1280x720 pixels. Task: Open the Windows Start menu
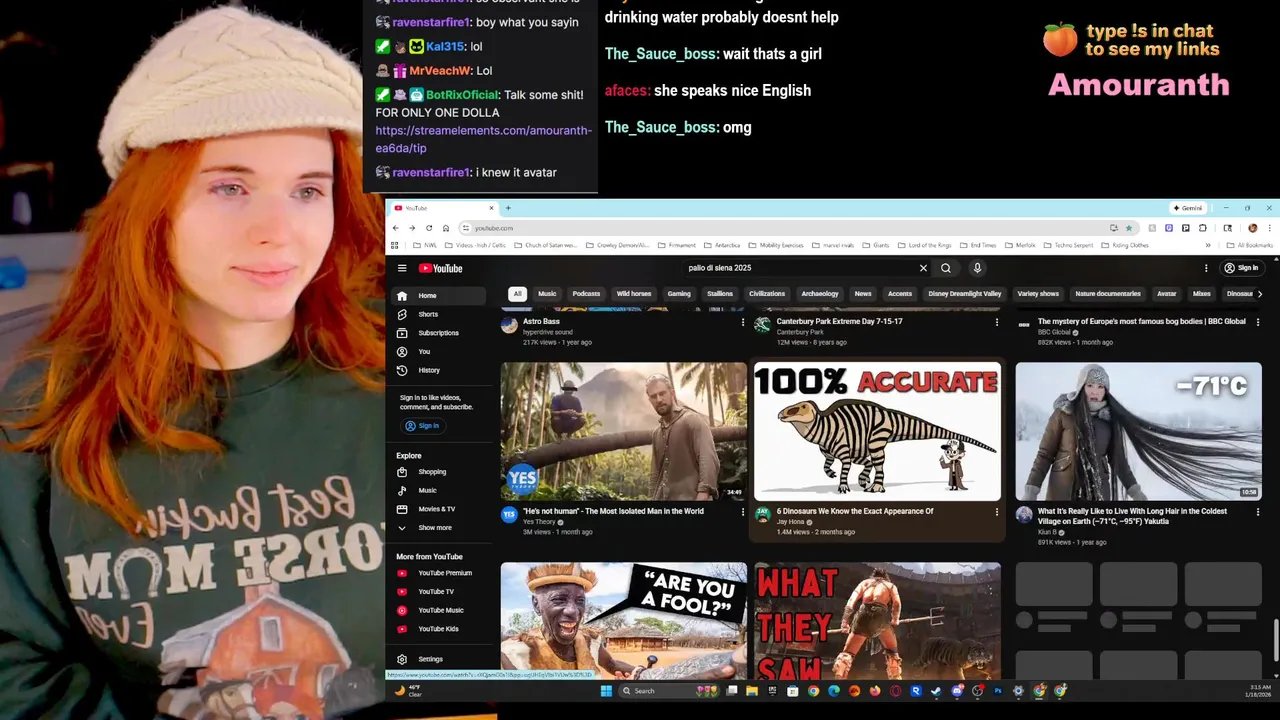tap(606, 691)
